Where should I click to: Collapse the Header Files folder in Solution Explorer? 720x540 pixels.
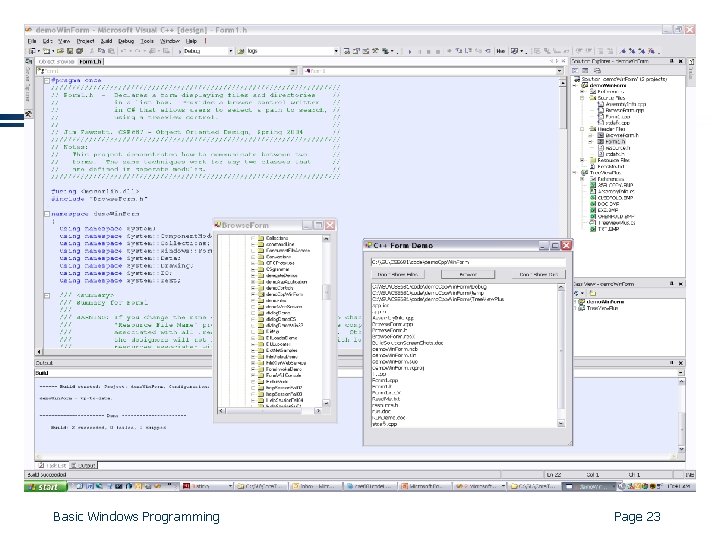(583, 128)
